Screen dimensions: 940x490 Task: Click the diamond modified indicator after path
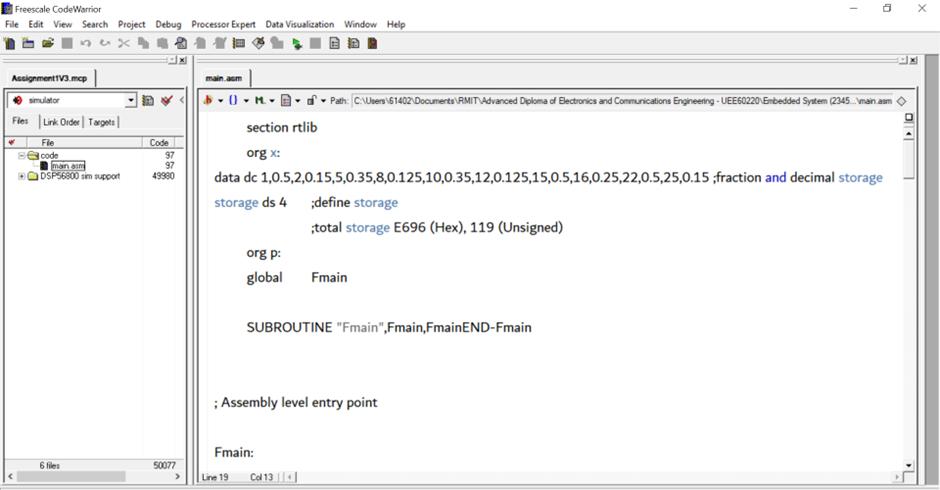click(x=901, y=101)
